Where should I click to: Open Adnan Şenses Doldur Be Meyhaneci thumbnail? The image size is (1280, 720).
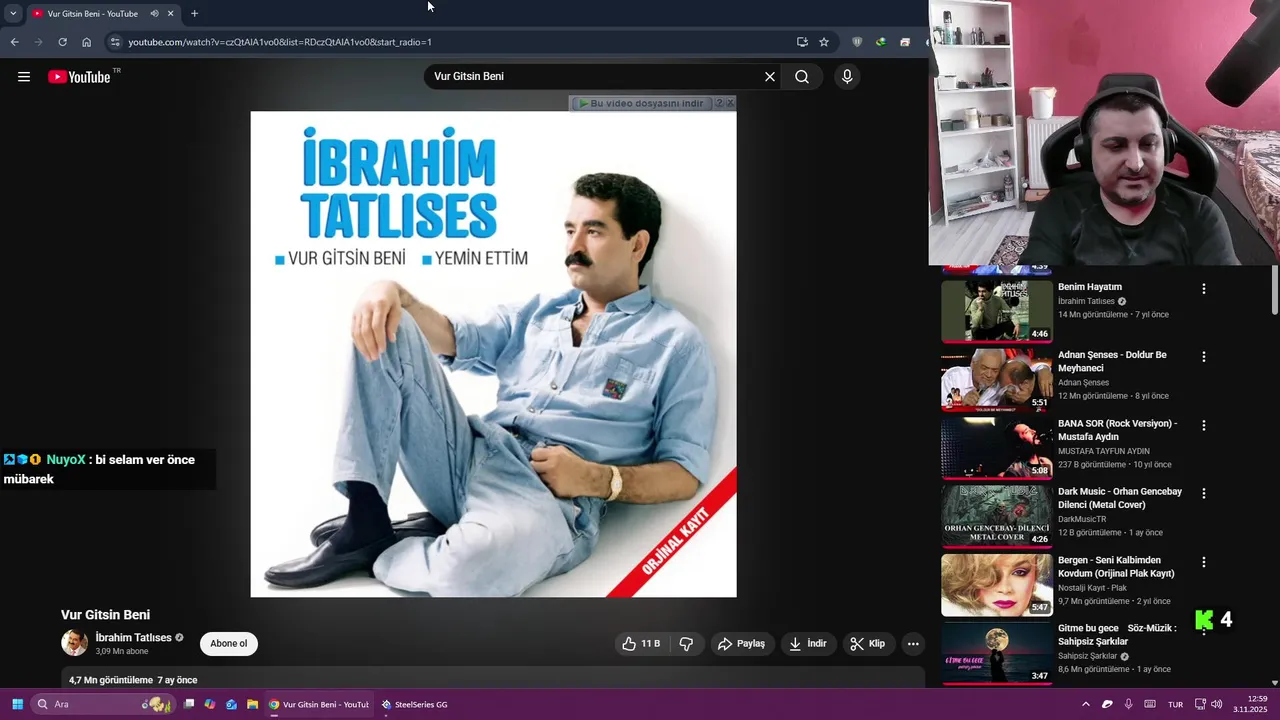point(997,380)
